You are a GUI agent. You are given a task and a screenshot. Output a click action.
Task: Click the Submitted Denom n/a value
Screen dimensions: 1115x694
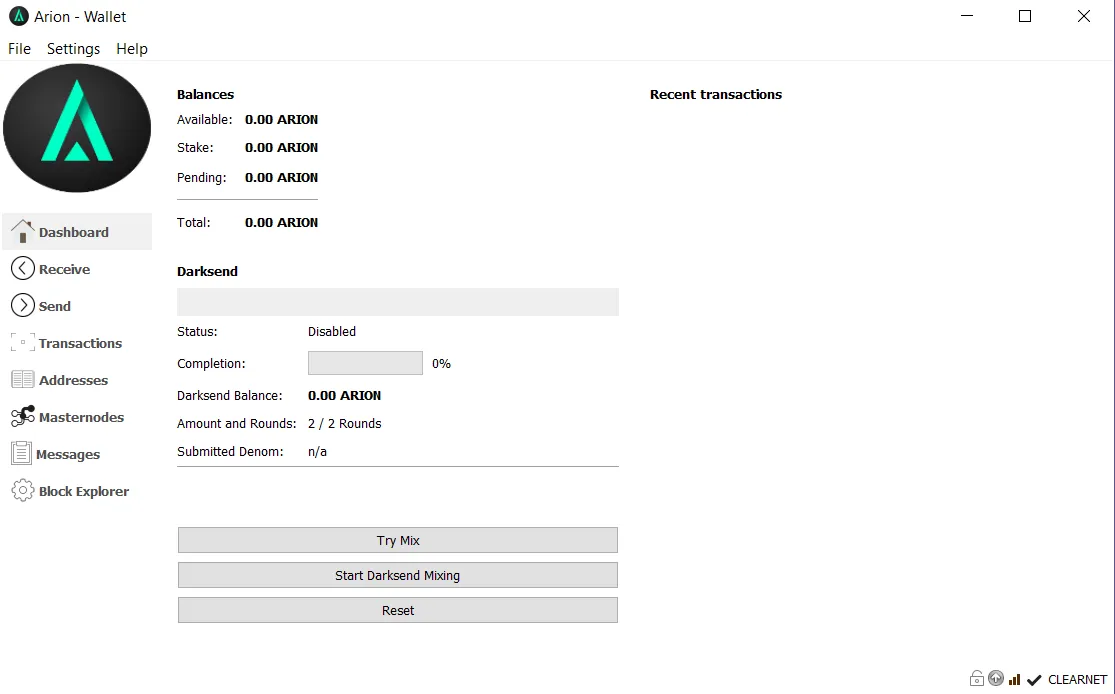pos(317,452)
